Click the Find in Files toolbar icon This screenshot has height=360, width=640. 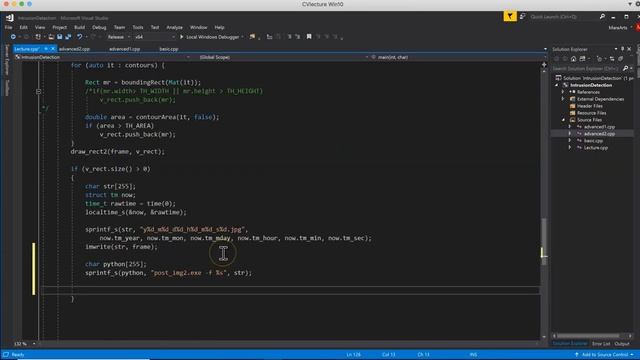252,37
